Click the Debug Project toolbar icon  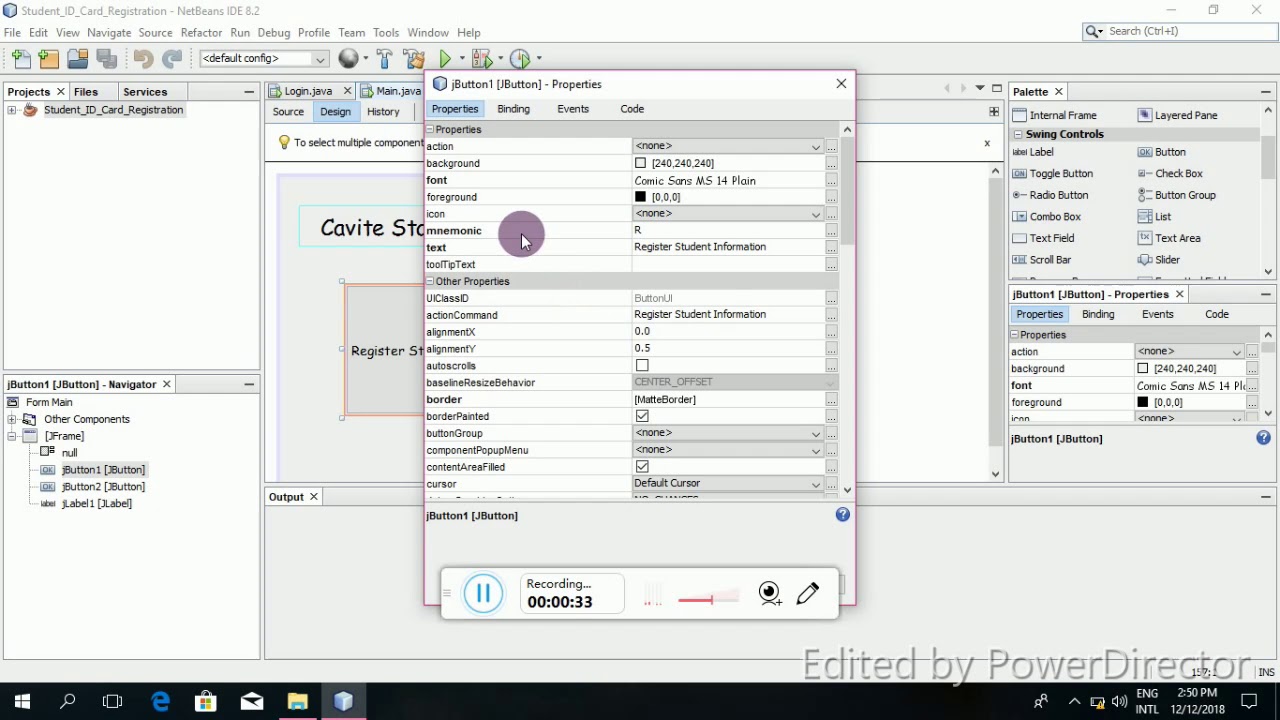tap(482, 59)
